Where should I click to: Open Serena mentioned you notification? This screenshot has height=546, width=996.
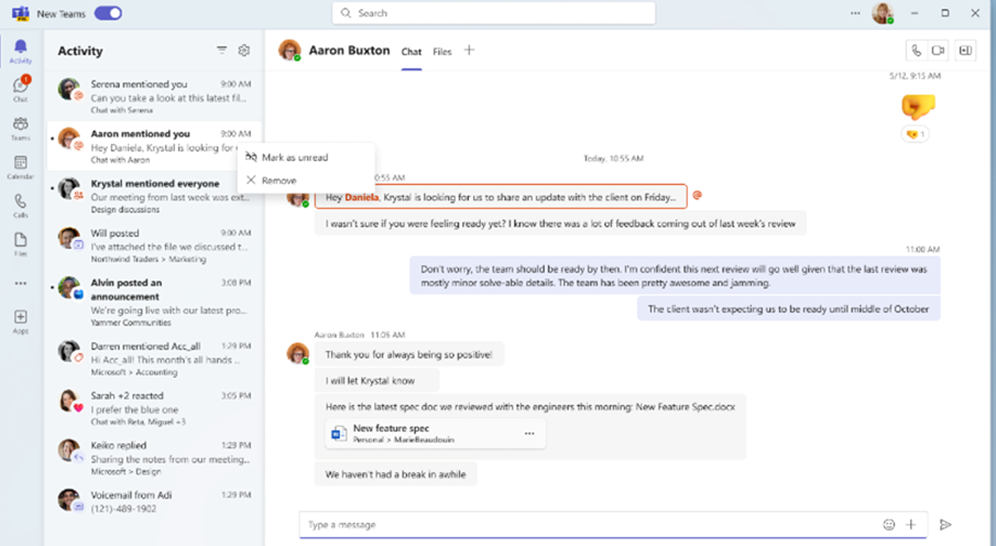(154, 97)
